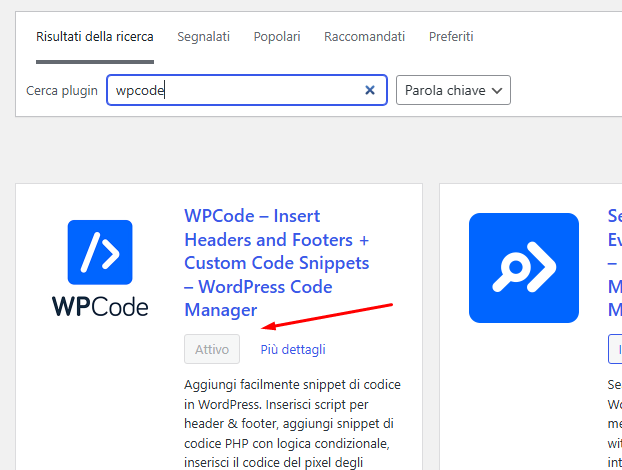The height and width of the screenshot is (470, 622).
Task: Open the Segnalati tab
Action: click(203, 37)
